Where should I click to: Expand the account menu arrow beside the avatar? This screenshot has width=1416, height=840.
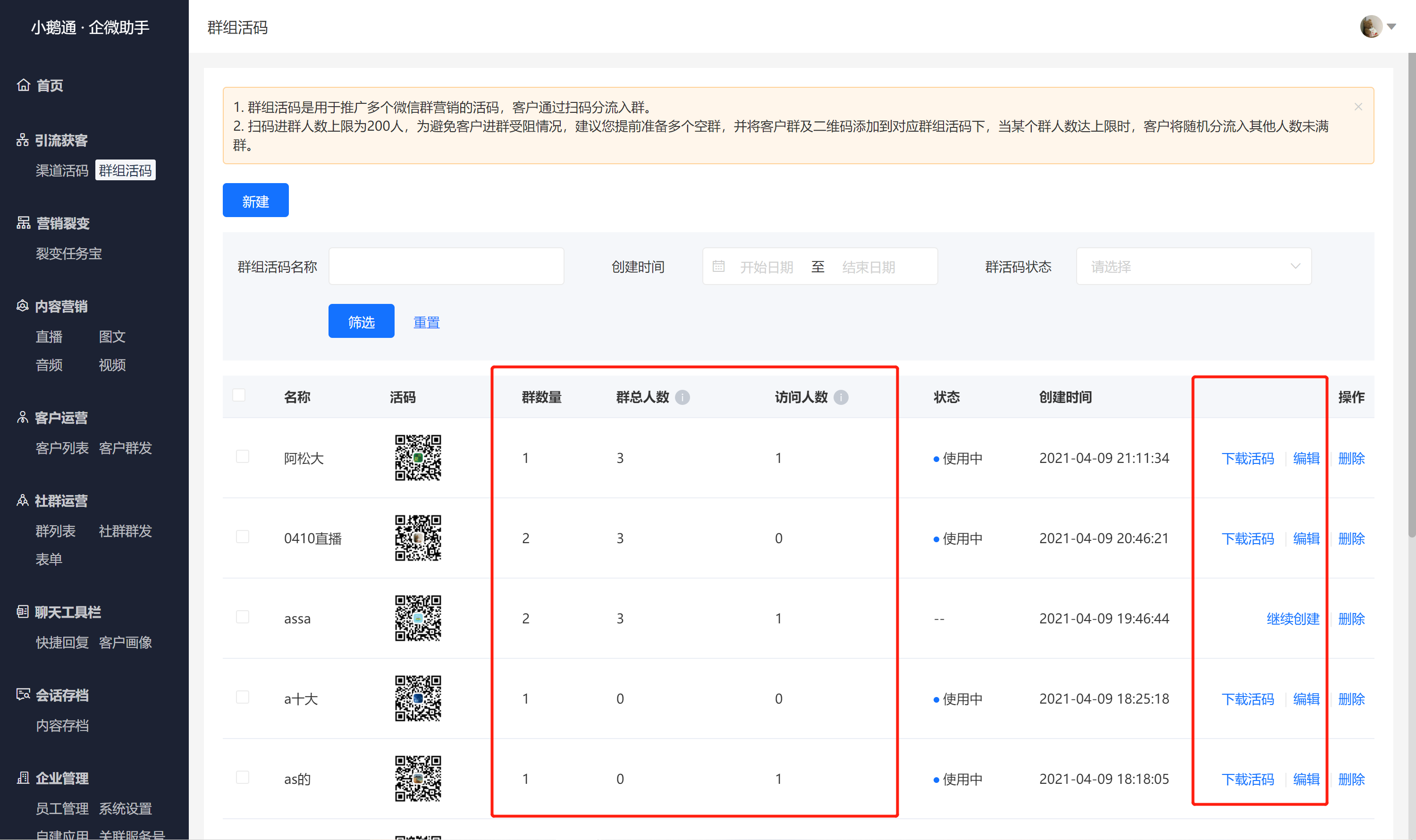1391,26
